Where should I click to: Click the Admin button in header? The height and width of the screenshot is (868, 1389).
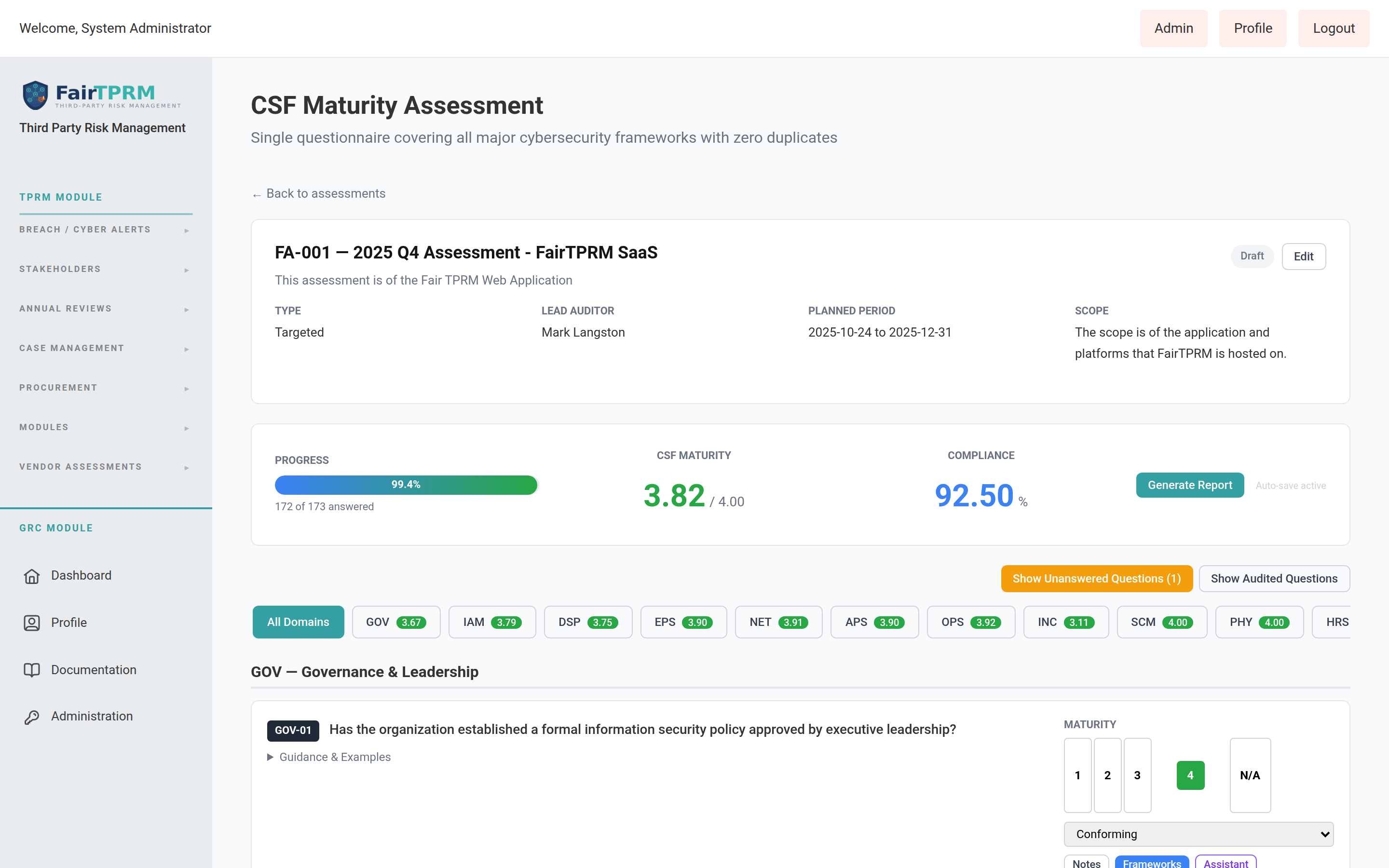click(1173, 28)
